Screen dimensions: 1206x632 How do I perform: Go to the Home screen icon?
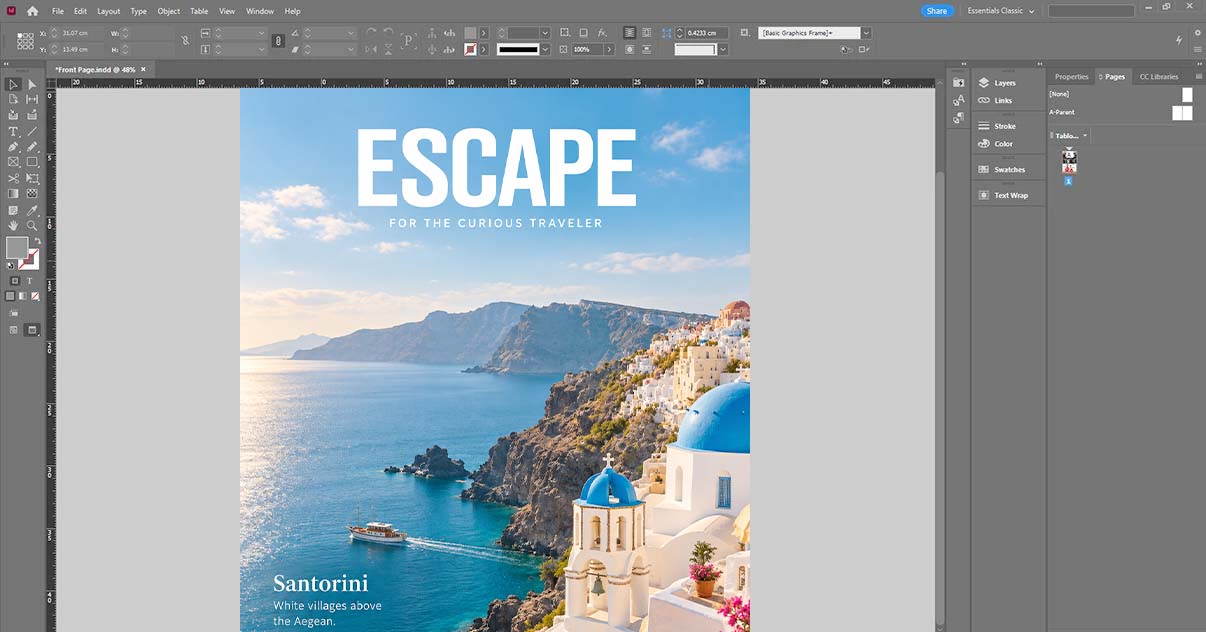coord(32,11)
